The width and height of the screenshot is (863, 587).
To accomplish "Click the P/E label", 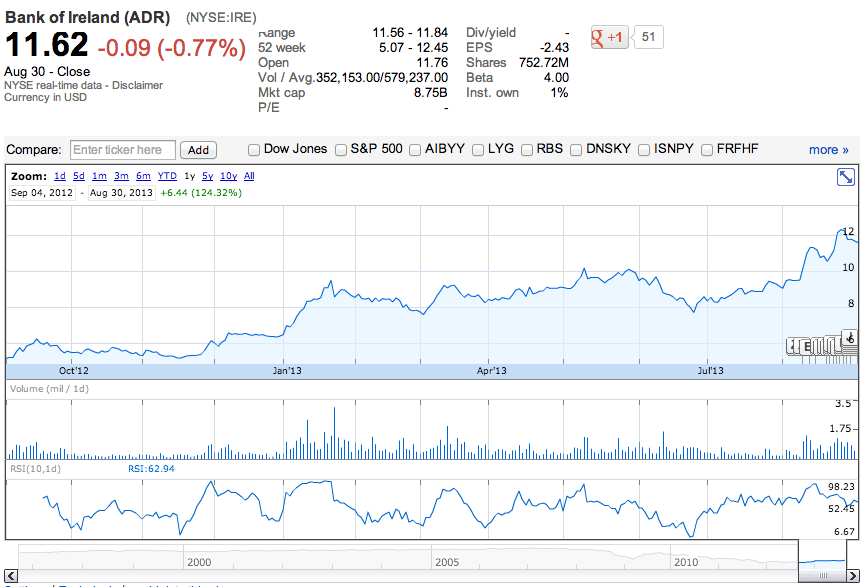I will point(269,107).
